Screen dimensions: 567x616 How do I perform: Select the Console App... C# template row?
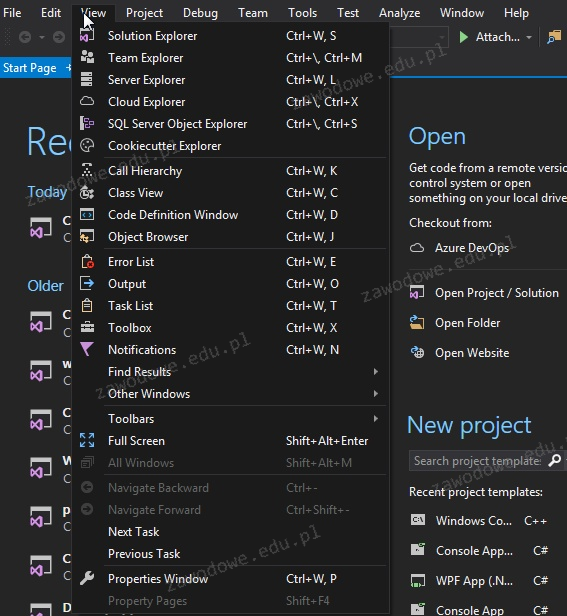[479, 550]
